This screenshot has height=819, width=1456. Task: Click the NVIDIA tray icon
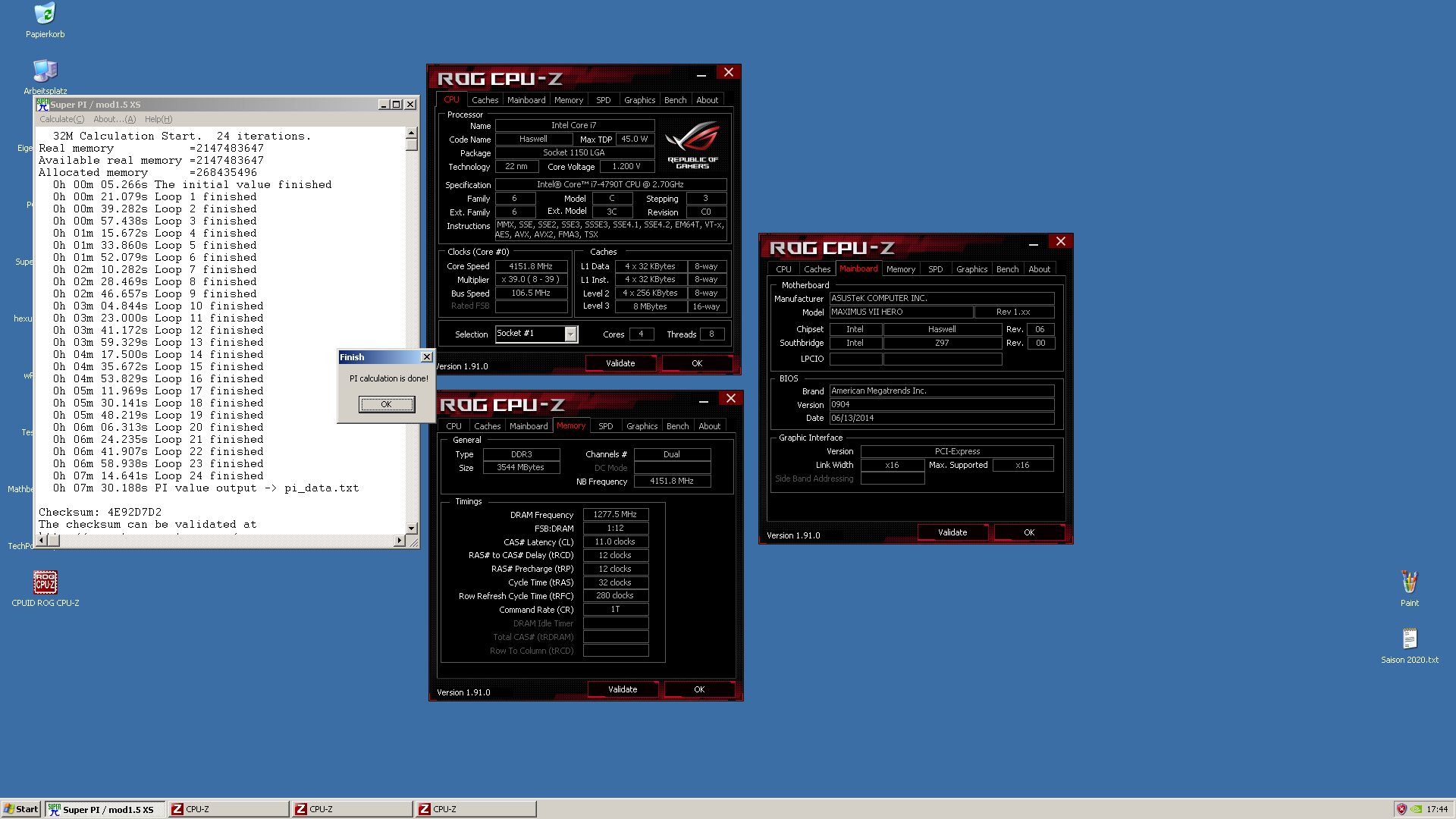1416,809
